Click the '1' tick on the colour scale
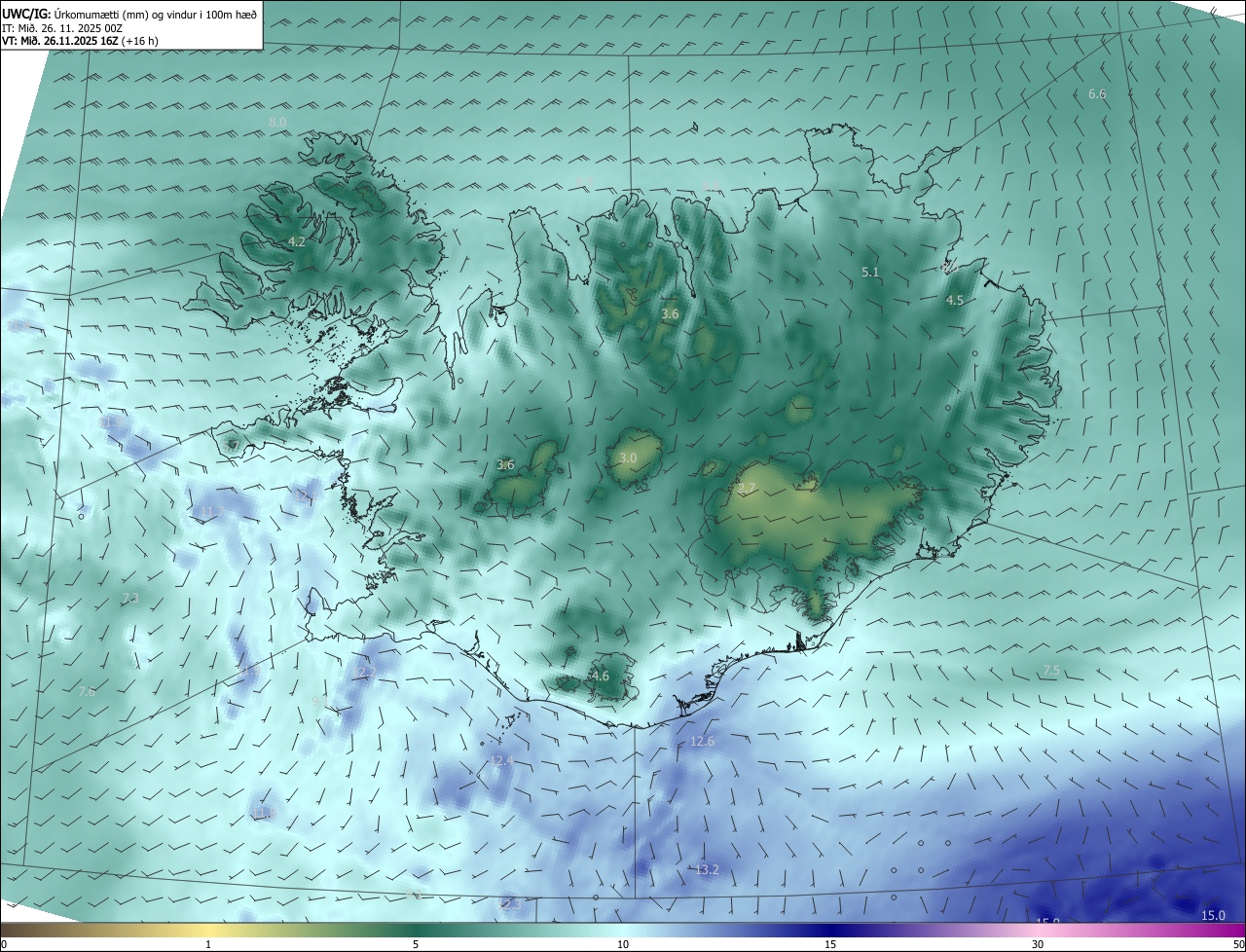This screenshot has width=1246, height=952. coord(208,944)
